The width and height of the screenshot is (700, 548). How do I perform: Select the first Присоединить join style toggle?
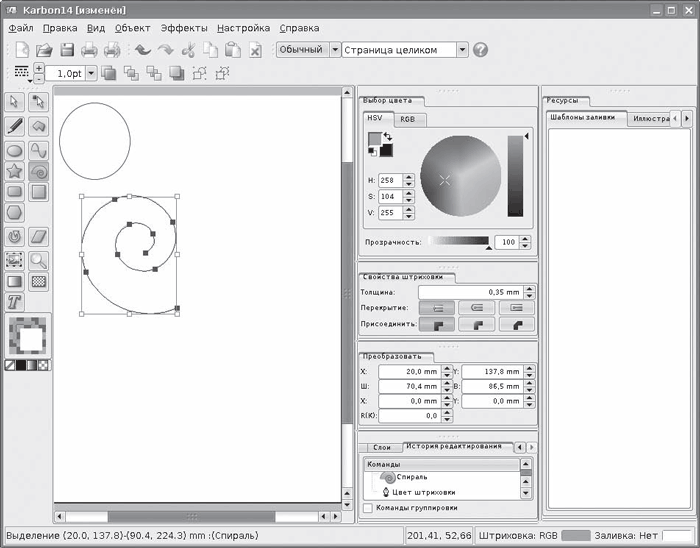pyautogui.click(x=437, y=325)
